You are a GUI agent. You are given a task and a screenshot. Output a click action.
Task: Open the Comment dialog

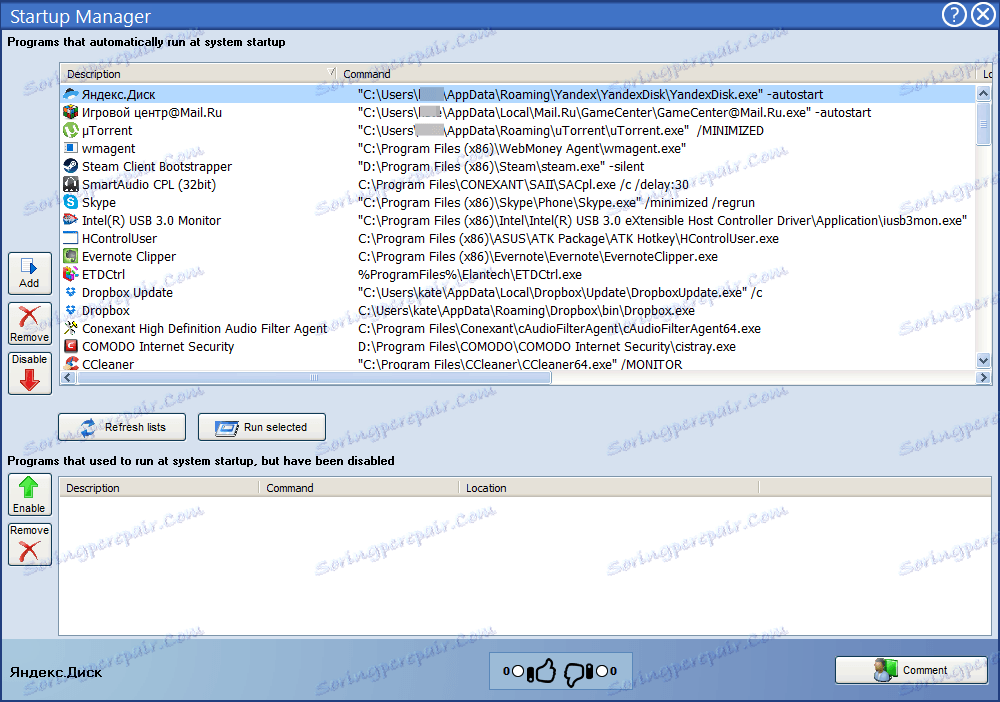[911, 670]
